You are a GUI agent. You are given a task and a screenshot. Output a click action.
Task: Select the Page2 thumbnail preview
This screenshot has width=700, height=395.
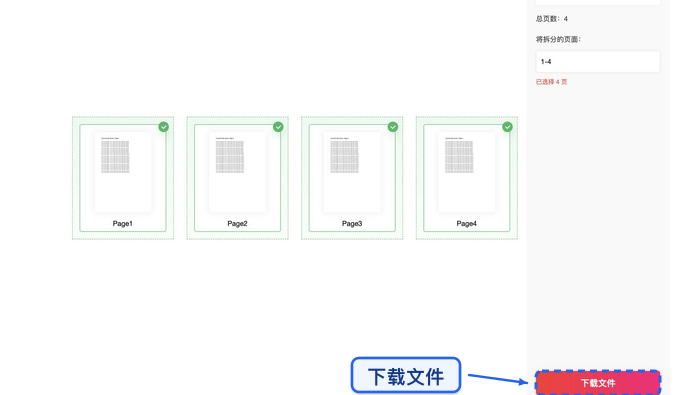coord(238,172)
